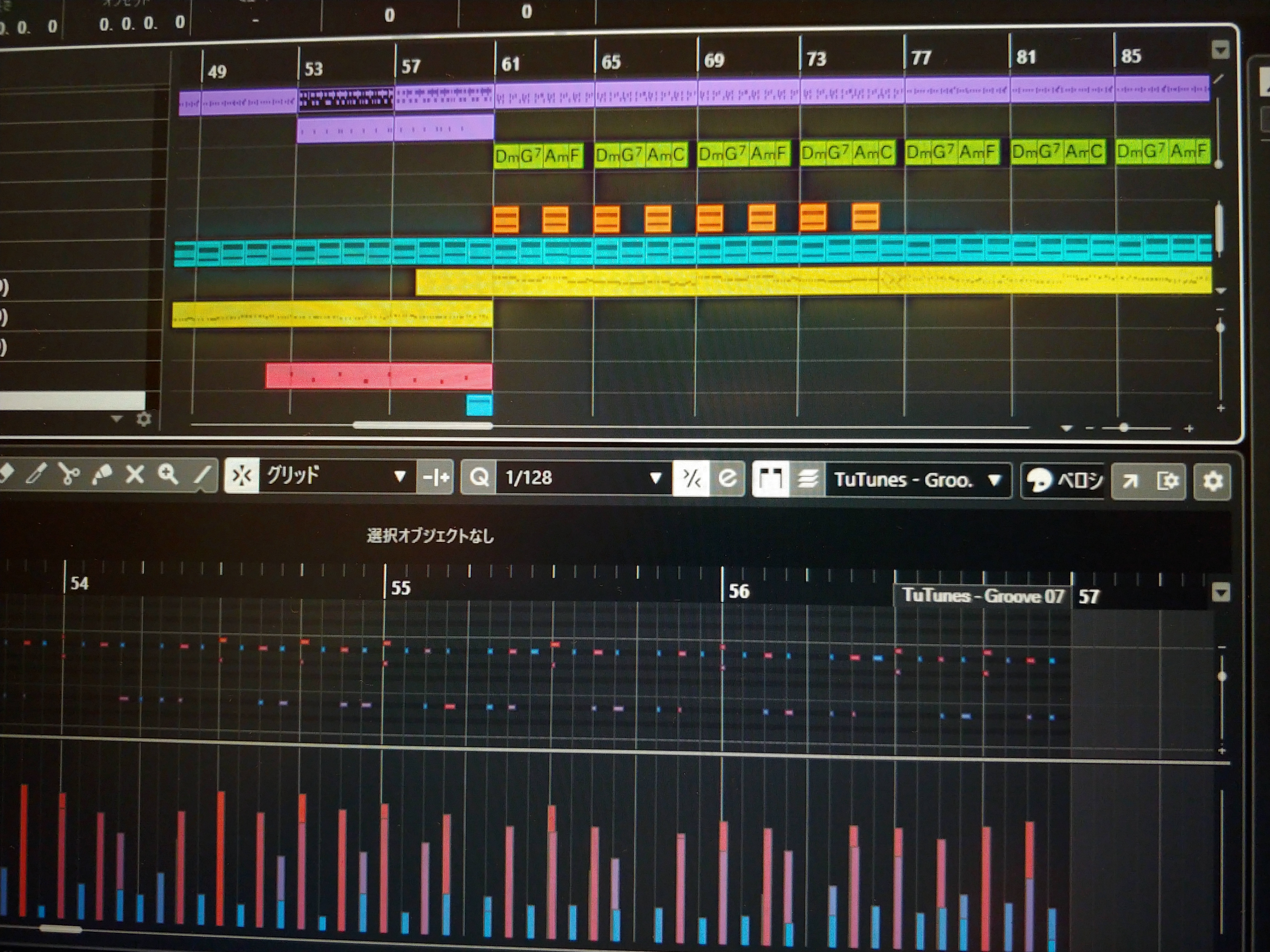Select the pink MIDI part
Image resolution: width=1270 pixels, height=952 pixels.
[x=379, y=376]
